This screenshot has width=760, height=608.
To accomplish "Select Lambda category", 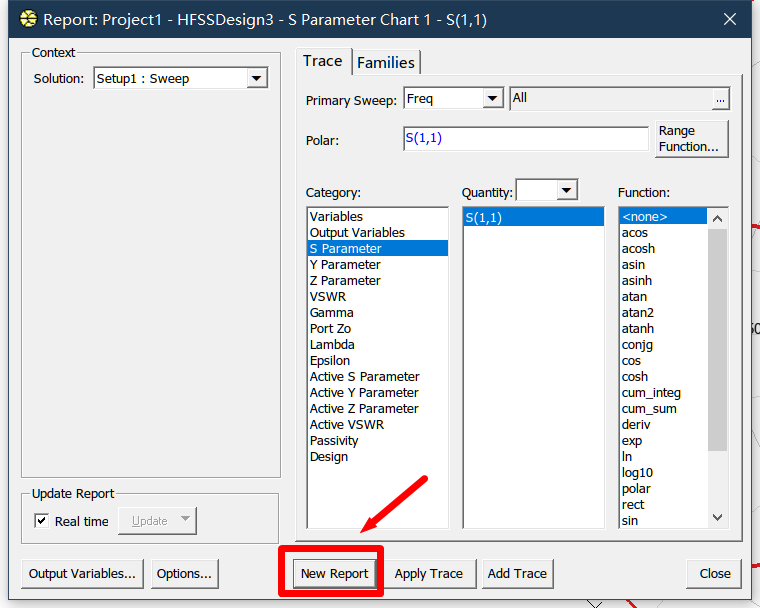I will [x=378, y=344].
